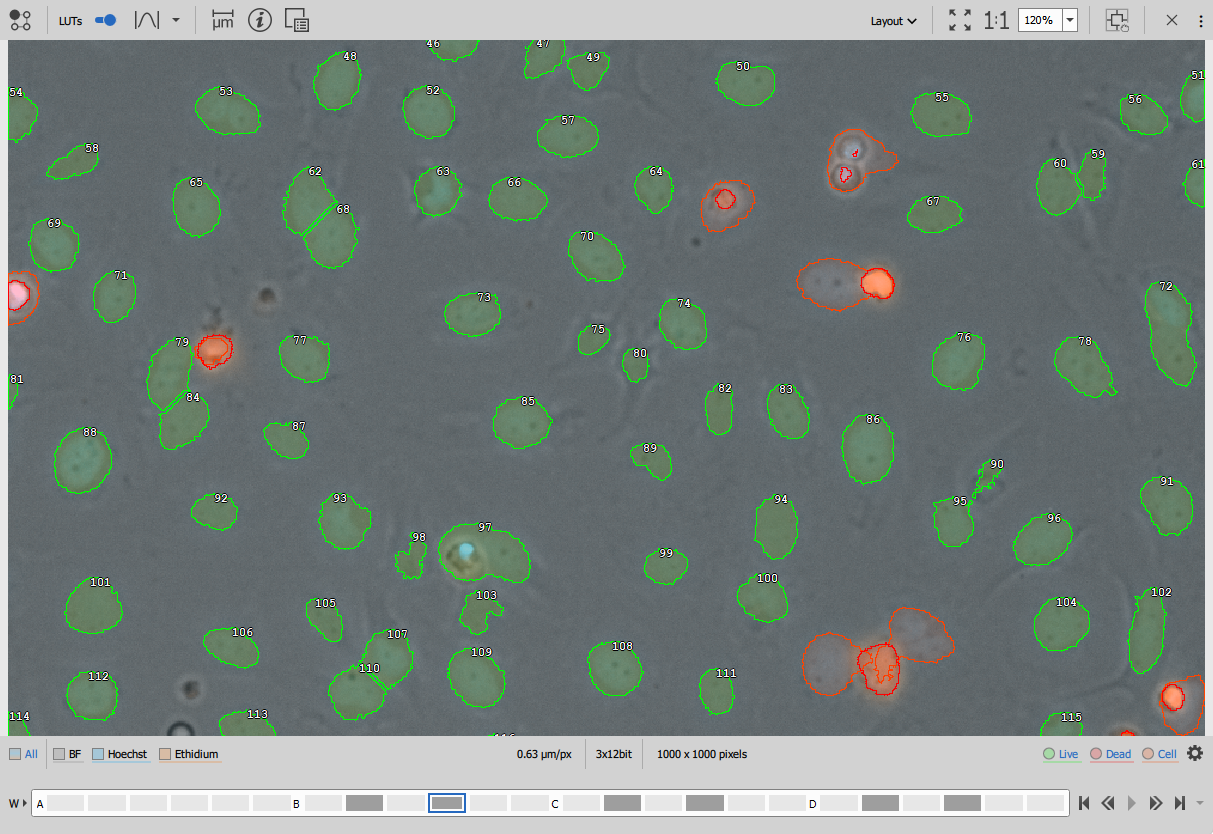Toggle the Hoechst channel checkbox
The height and width of the screenshot is (834, 1213).
pos(98,754)
